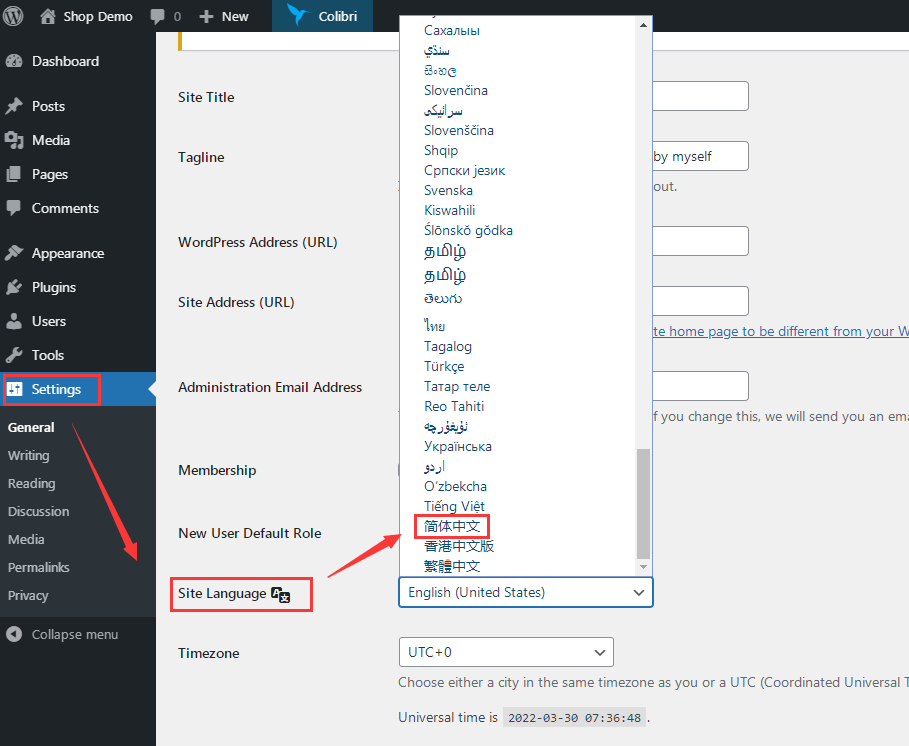Click the translation icon beside Site Language
909x746 pixels.
coord(281,594)
